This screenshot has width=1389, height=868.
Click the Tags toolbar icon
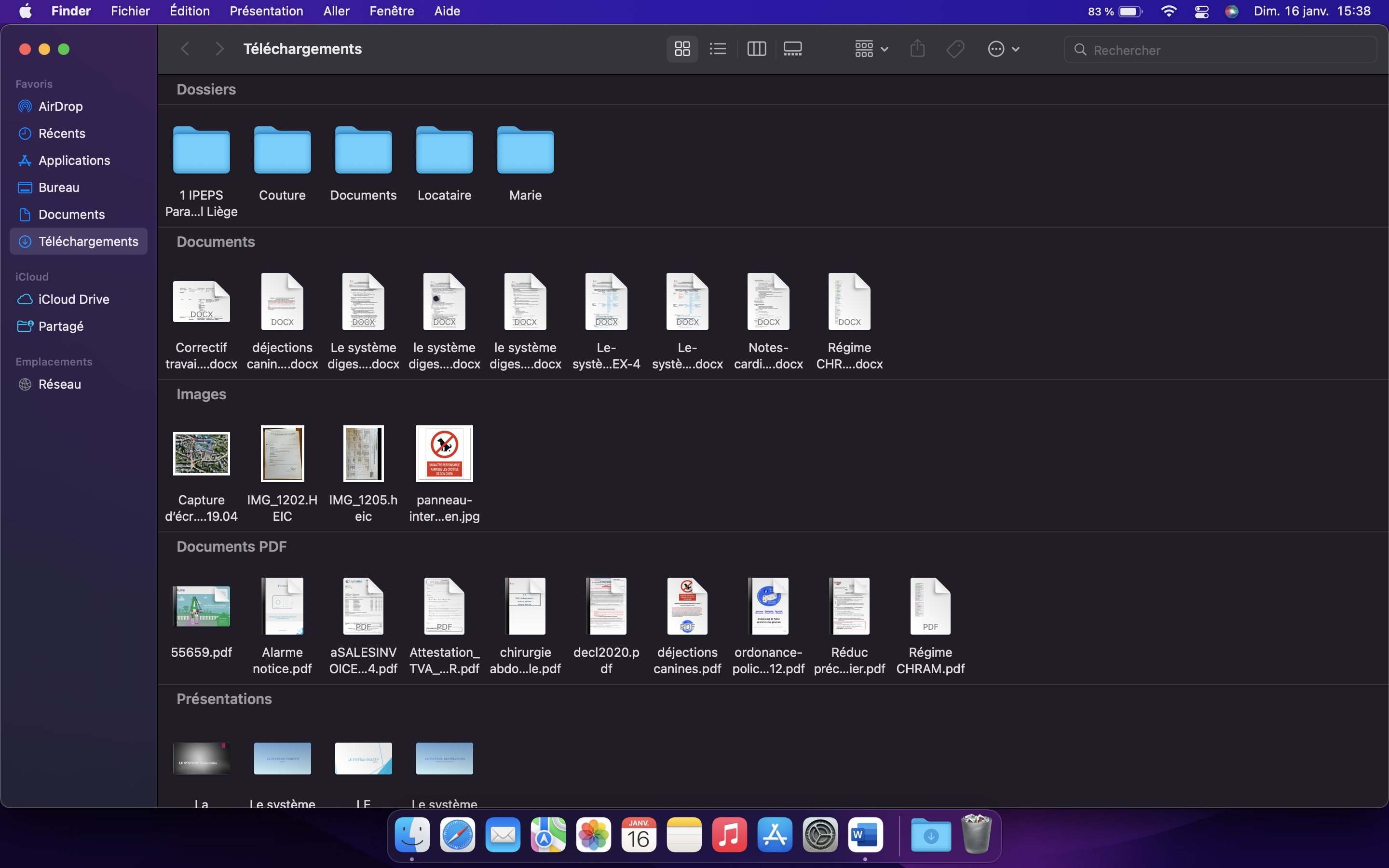coord(955,49)
